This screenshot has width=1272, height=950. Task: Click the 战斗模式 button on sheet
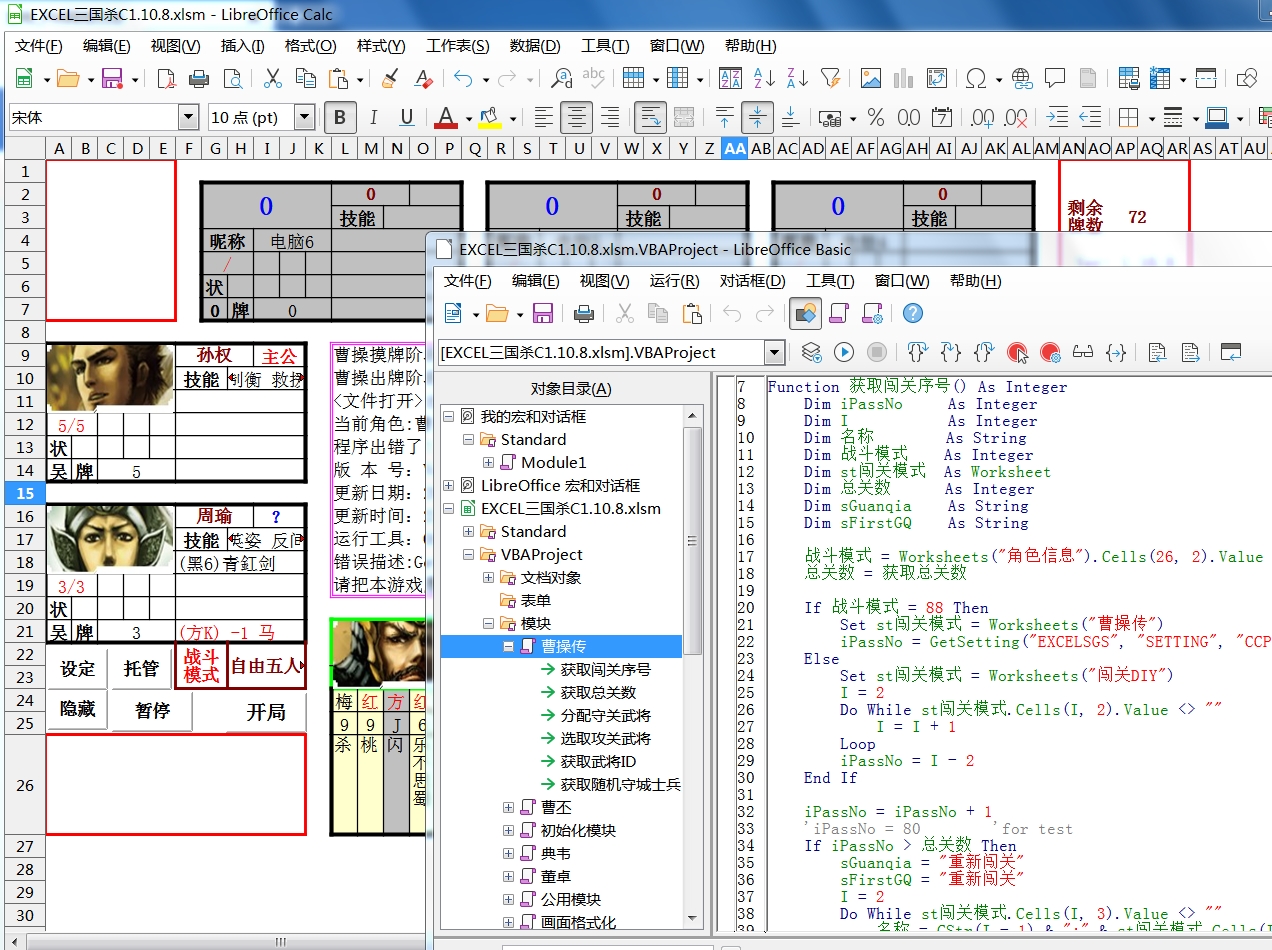201,667
